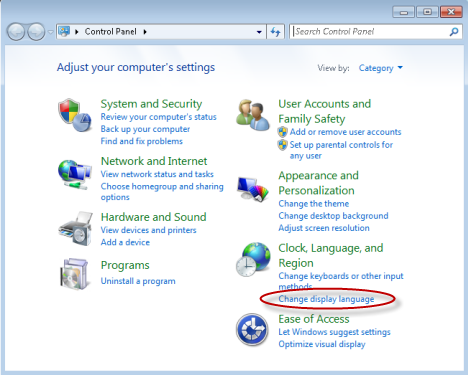Close the Control Panel window
This screenshot has width=468, height=375.
(451, 12)
